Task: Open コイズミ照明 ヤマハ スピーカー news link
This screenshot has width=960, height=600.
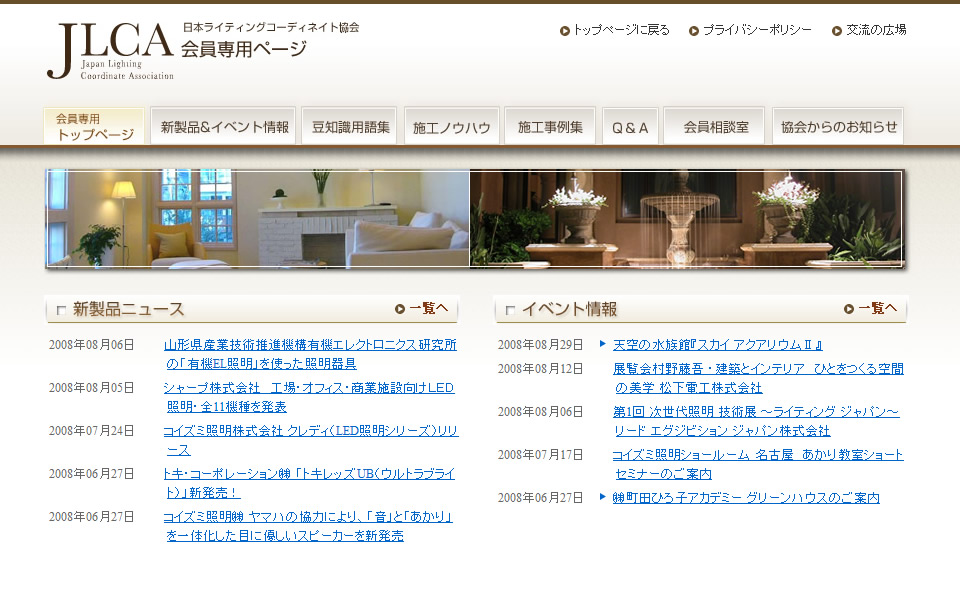Action: [308, 525]
